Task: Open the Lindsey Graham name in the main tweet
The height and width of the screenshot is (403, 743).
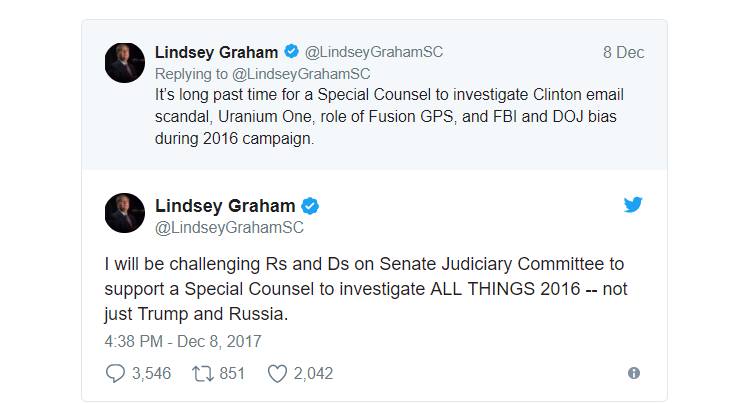Action: [x=225, y=206]
